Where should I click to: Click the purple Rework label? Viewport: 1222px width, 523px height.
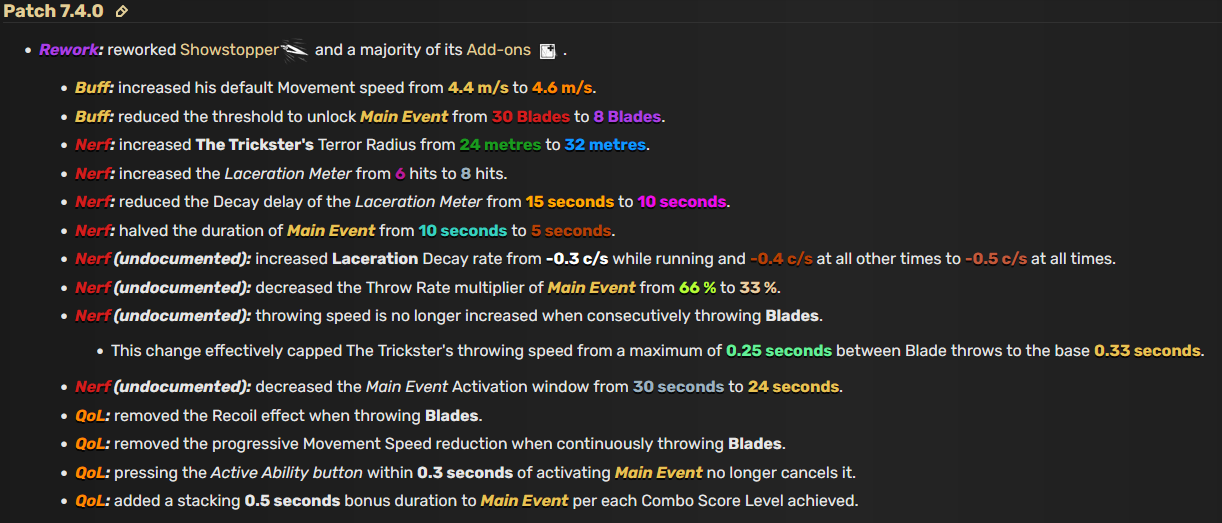[x=70, y=49]
